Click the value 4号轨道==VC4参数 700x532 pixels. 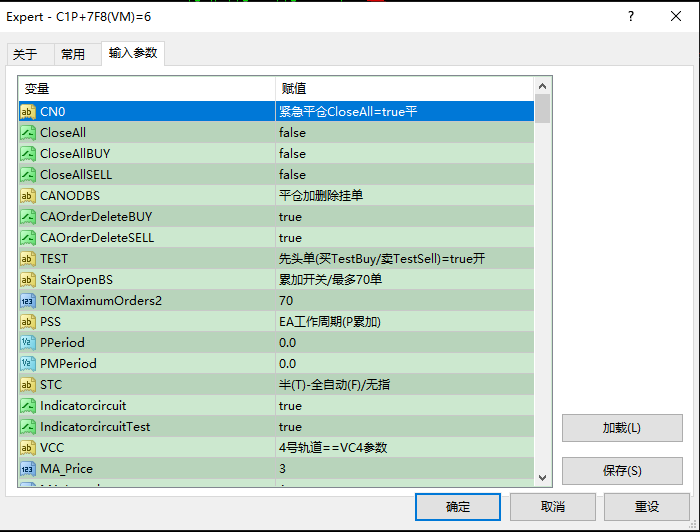click(x=333, y=447)
